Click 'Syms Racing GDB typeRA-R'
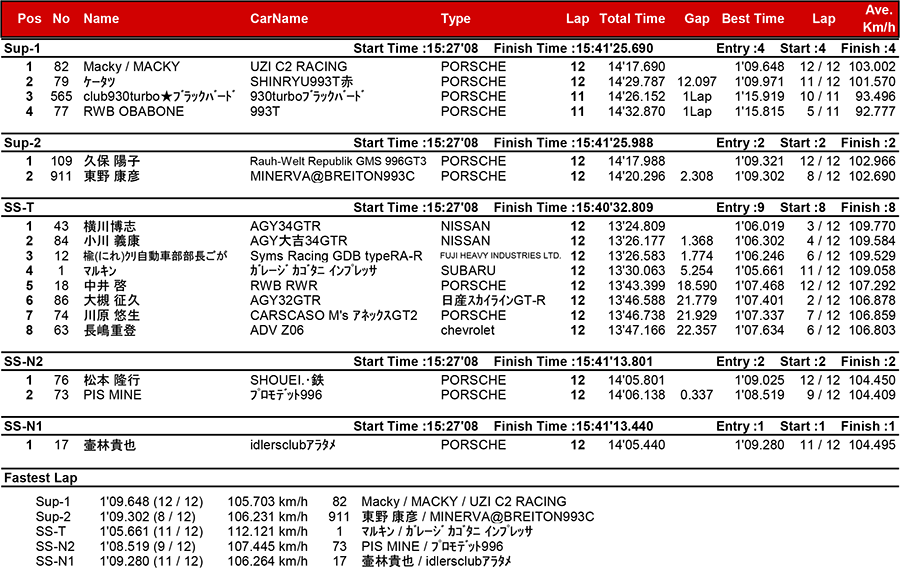Image resolution: width=900 pixels, height=568 pixels. tap(336, 256)
